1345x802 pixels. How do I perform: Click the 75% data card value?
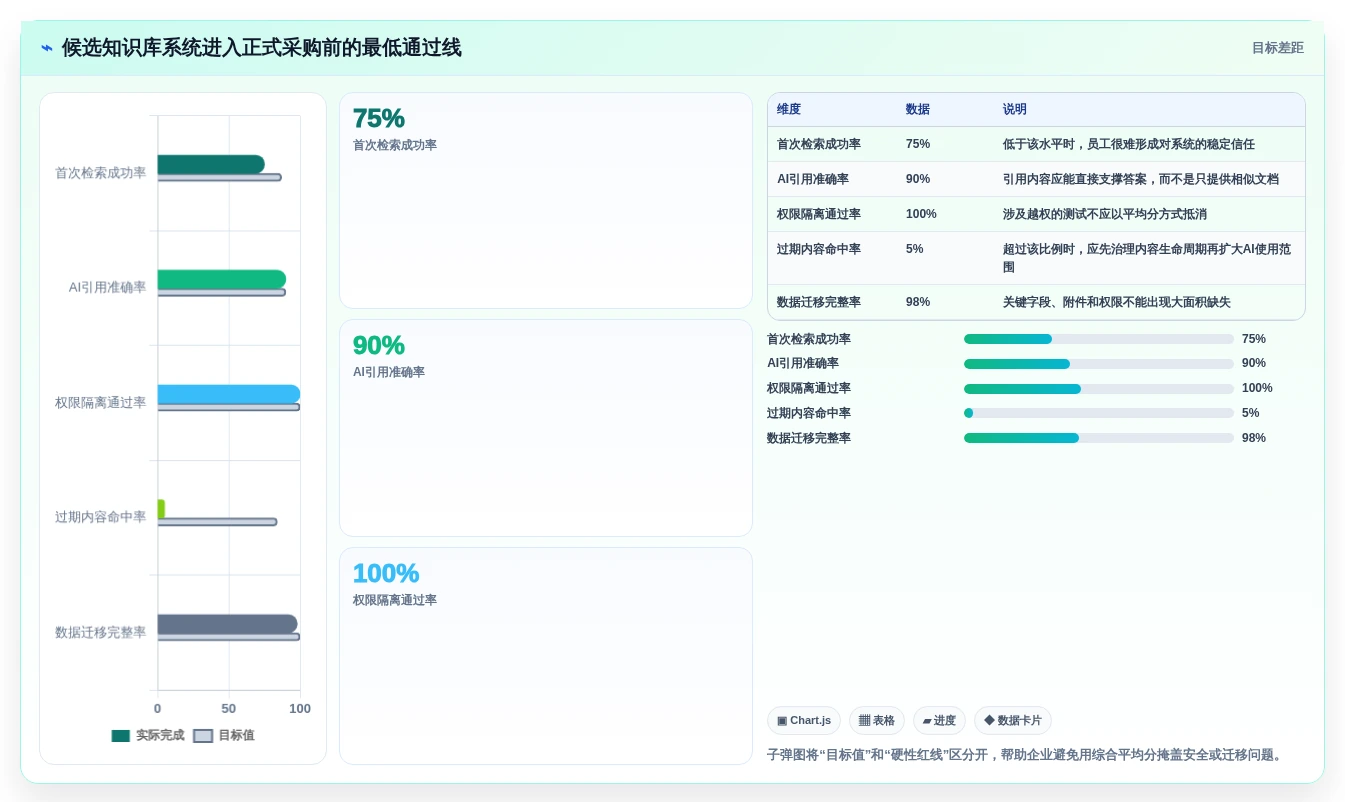[379, 118]
